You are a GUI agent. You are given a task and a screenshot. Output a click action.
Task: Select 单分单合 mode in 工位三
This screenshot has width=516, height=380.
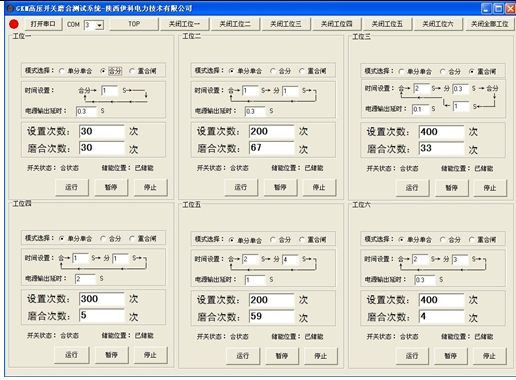click(x=401, y=71)
